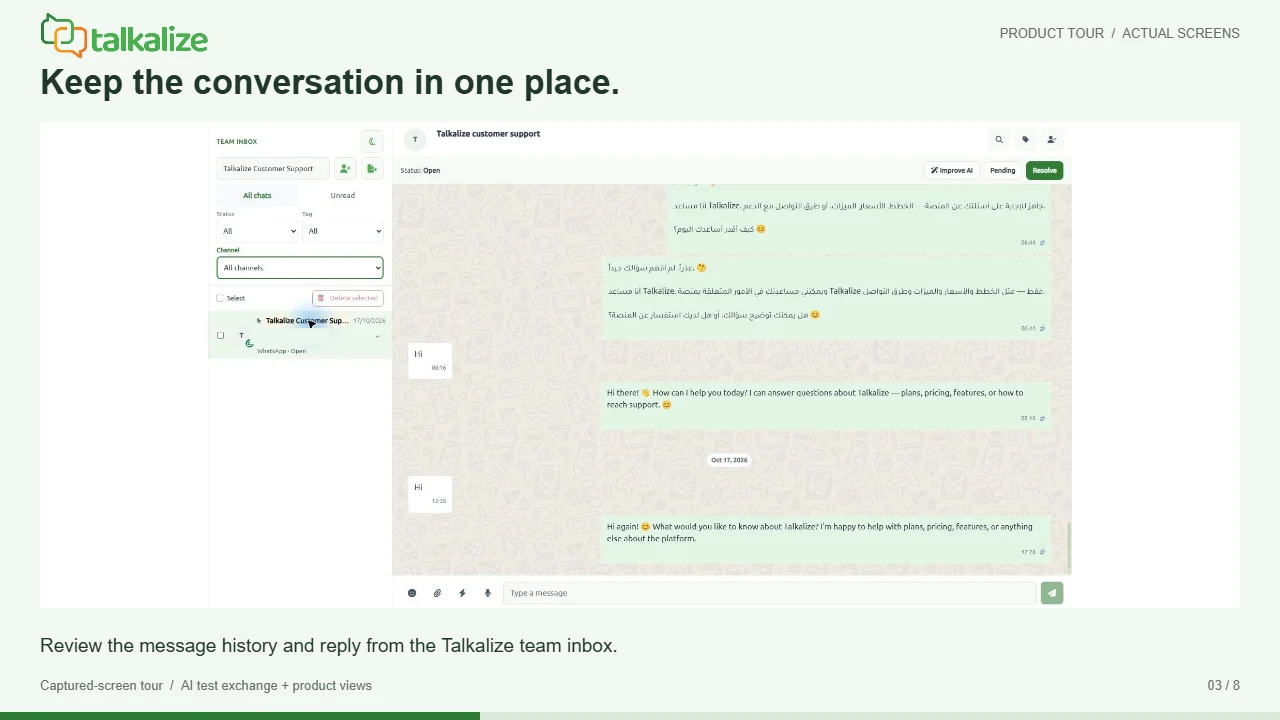Screen dimensions: 1280x720
Task: Click the "Hi again!" reply message
Action: [x=826, y=538]
